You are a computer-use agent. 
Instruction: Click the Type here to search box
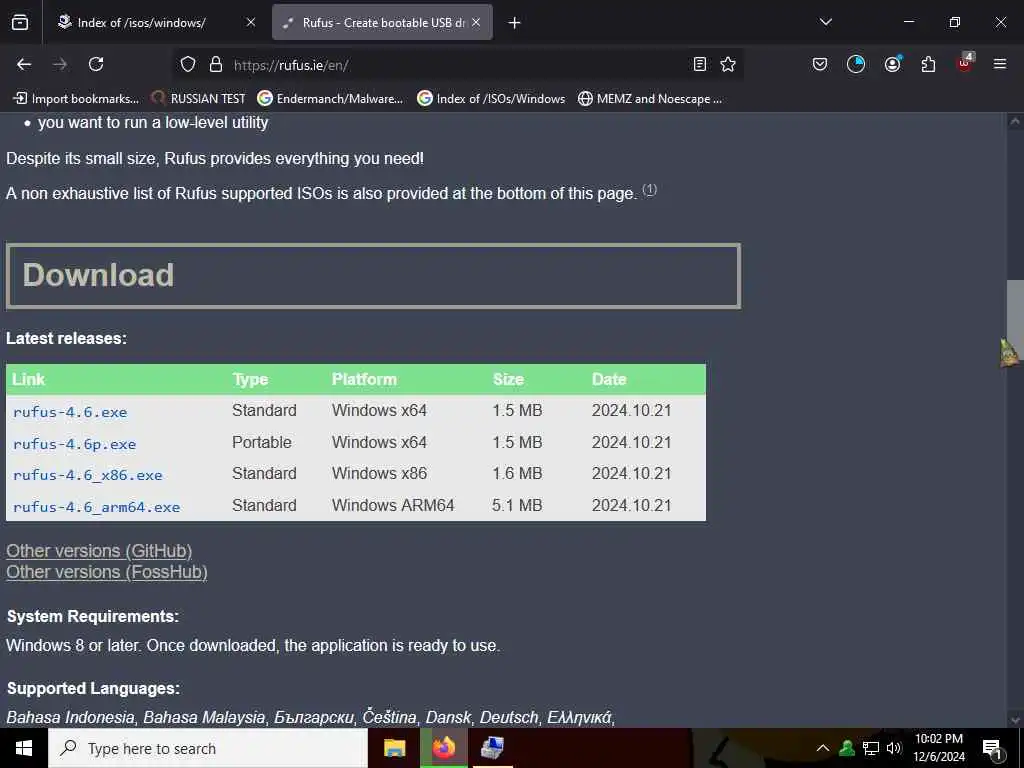click(208, 748)
